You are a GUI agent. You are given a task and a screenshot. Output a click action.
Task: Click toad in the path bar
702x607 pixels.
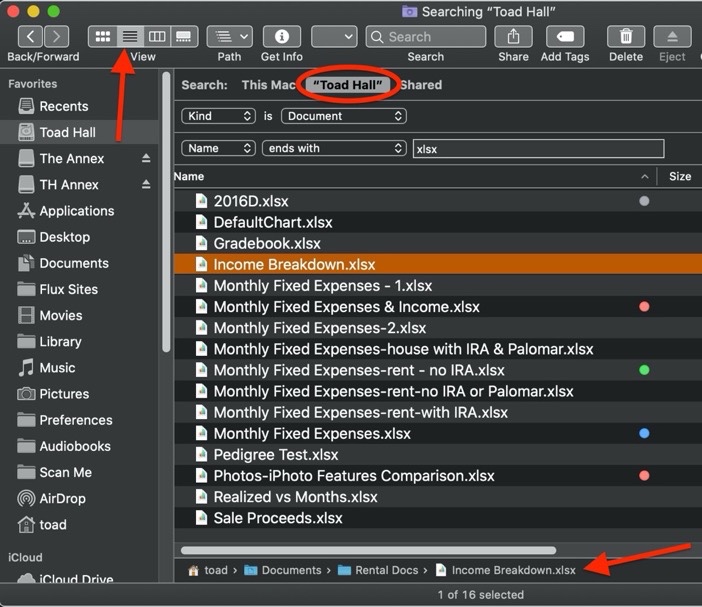pyautogui.click(x=216, y=570)
